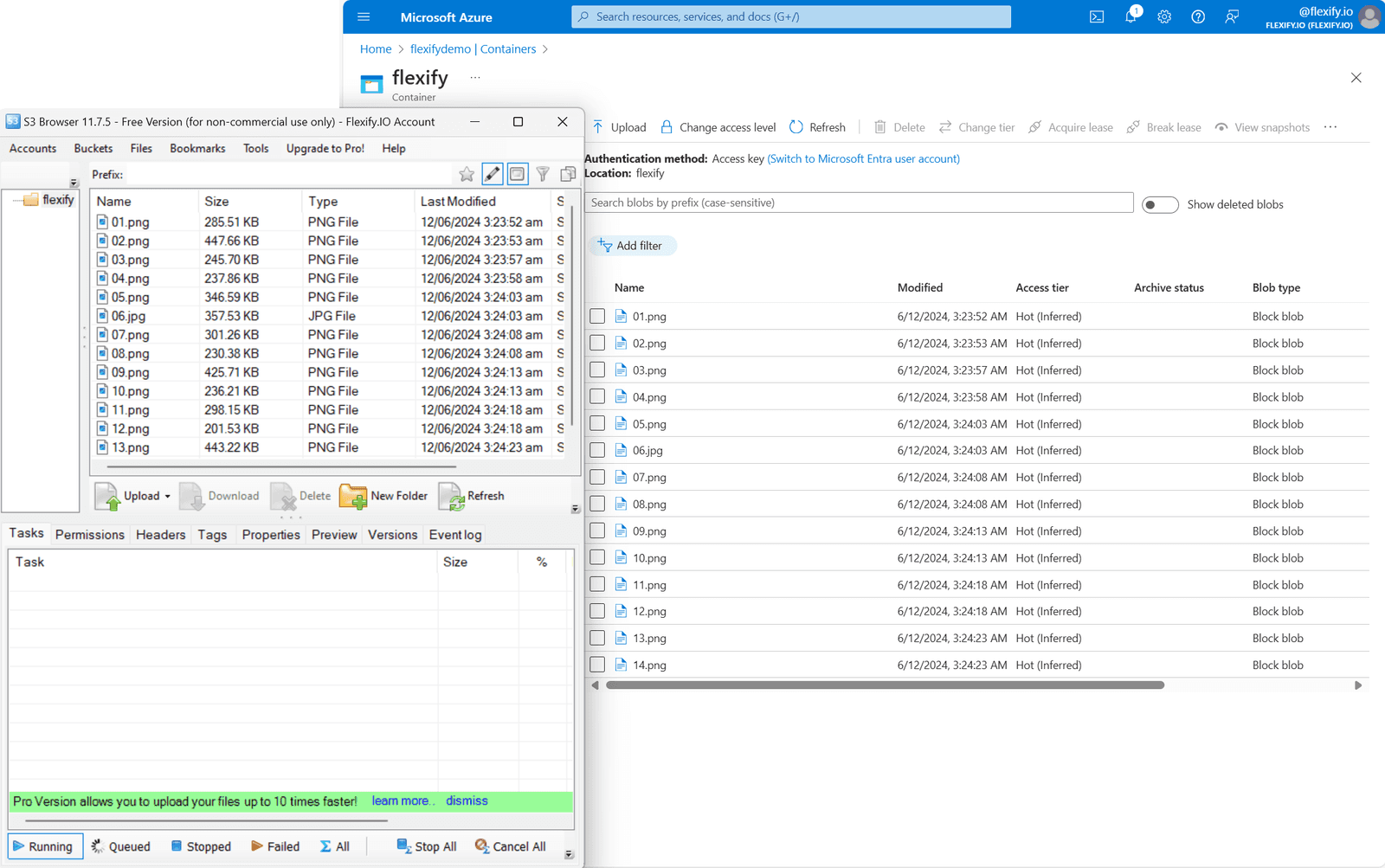Click the Switch to Microsoft Entra link
Screen dimensions: 1385x868
(862, 158)
